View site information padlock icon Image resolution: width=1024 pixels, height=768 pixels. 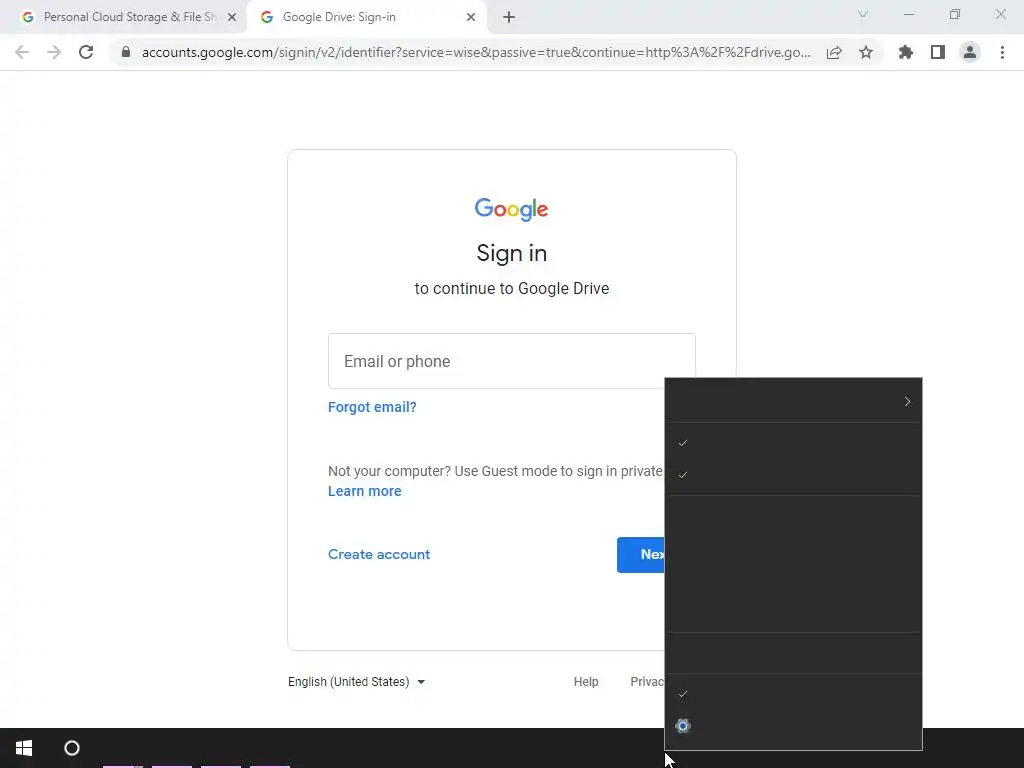[x=126, y=52]
